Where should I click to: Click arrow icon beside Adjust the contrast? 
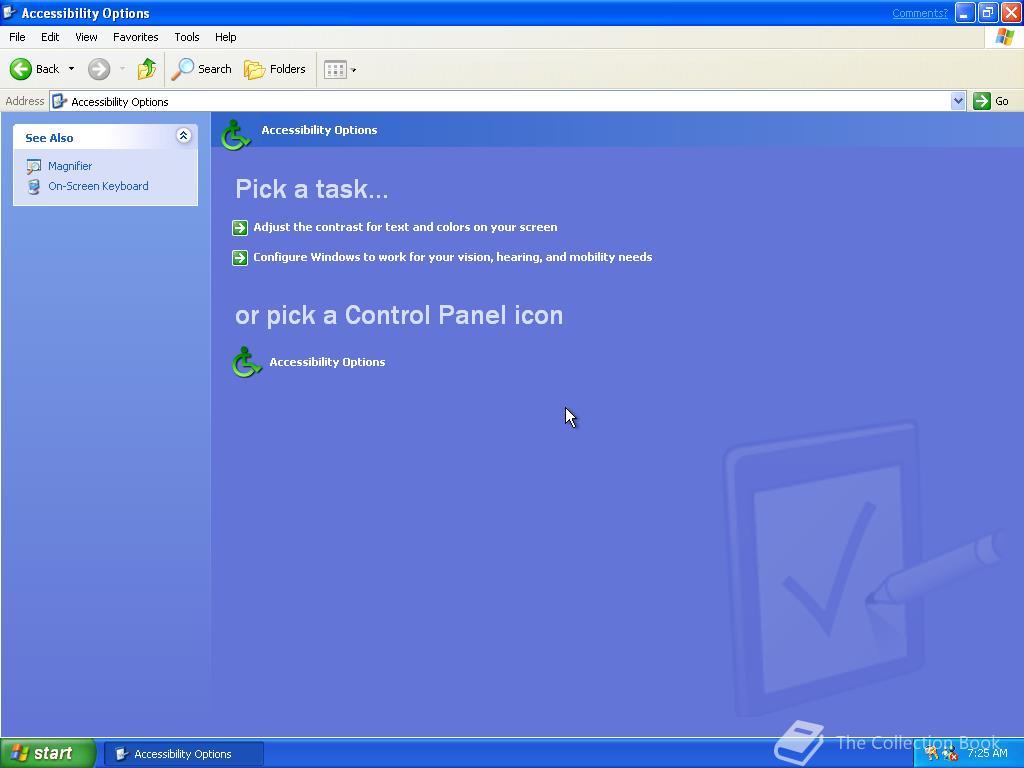click(240, 228)
